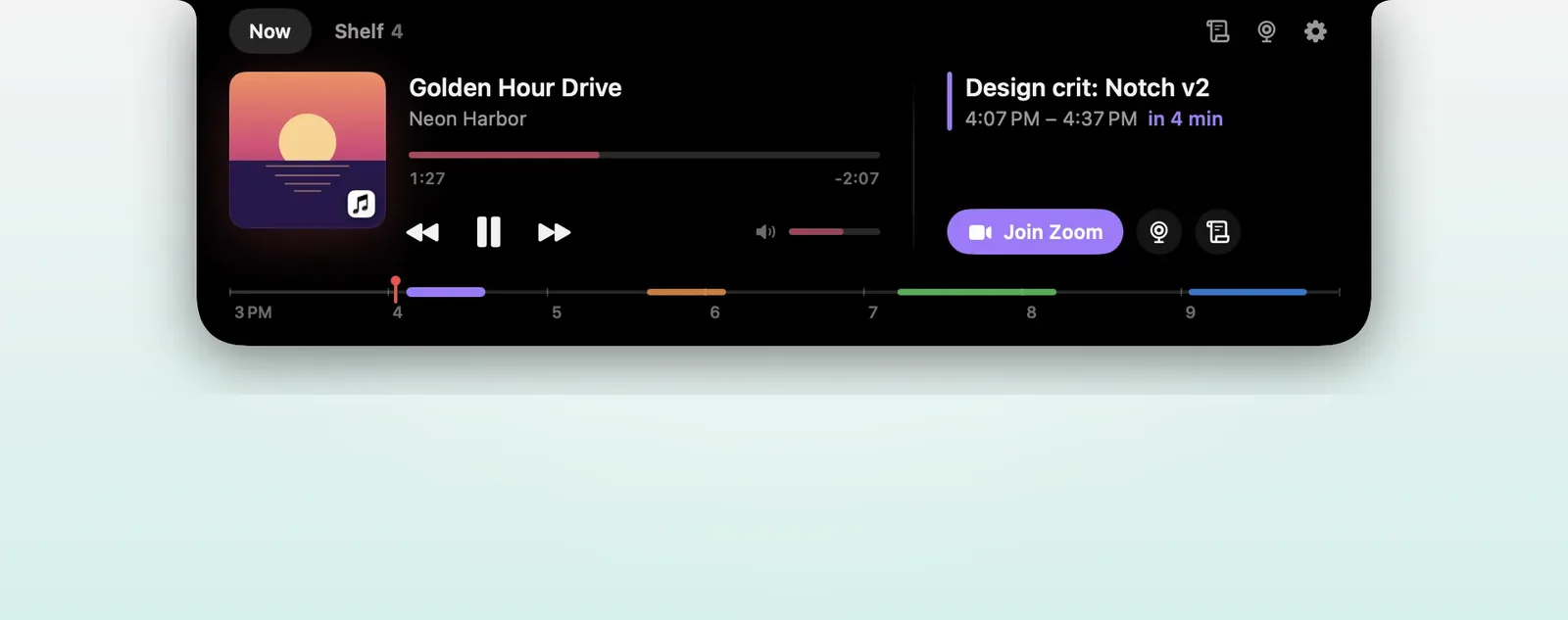Screen dimensions: 1568x620
Task: Select the blue event block on the timeline
Action: pyautogui.click(x=1248, y=292)
